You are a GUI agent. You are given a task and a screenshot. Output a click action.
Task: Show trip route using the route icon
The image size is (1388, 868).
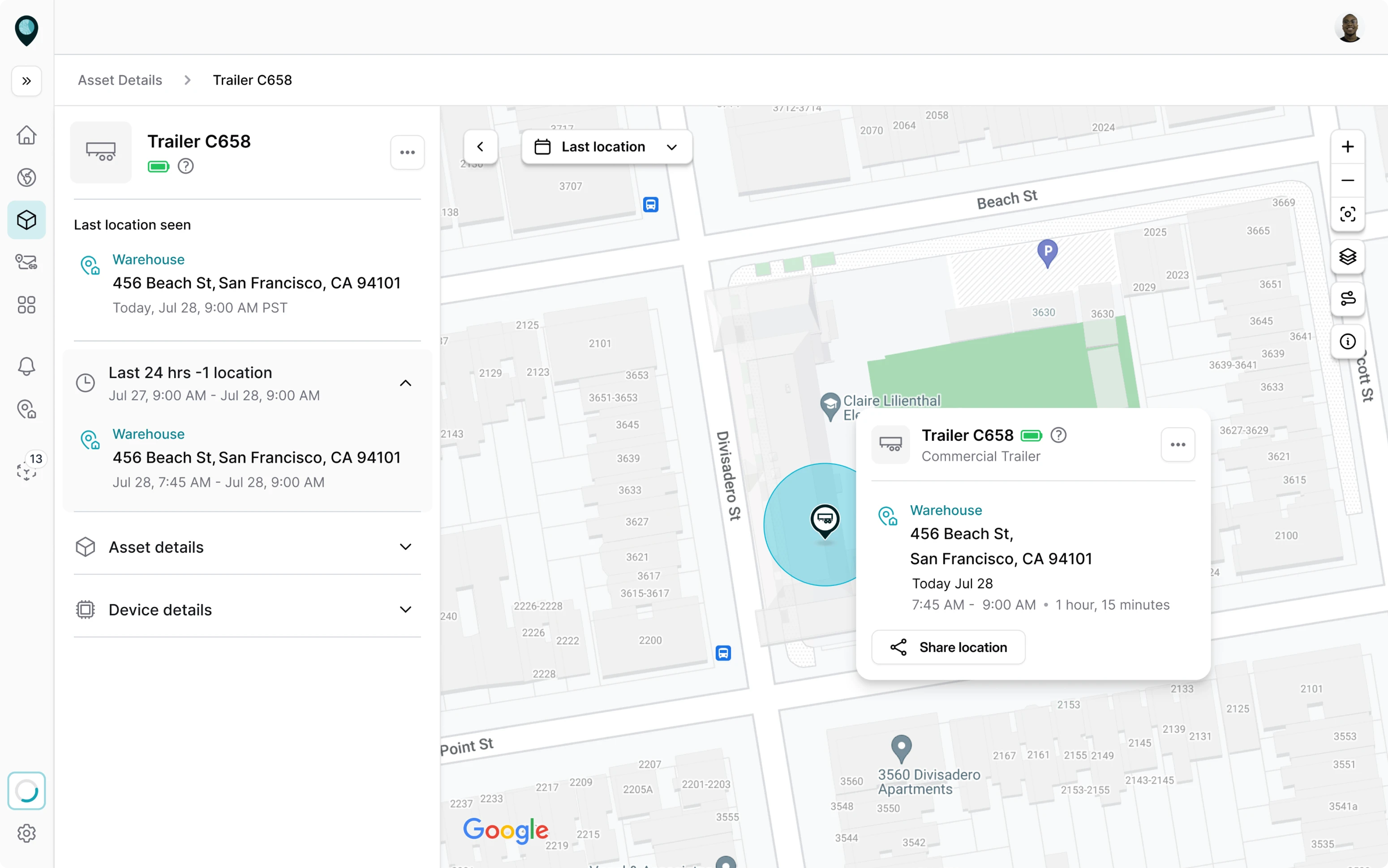pos(1347,299)
